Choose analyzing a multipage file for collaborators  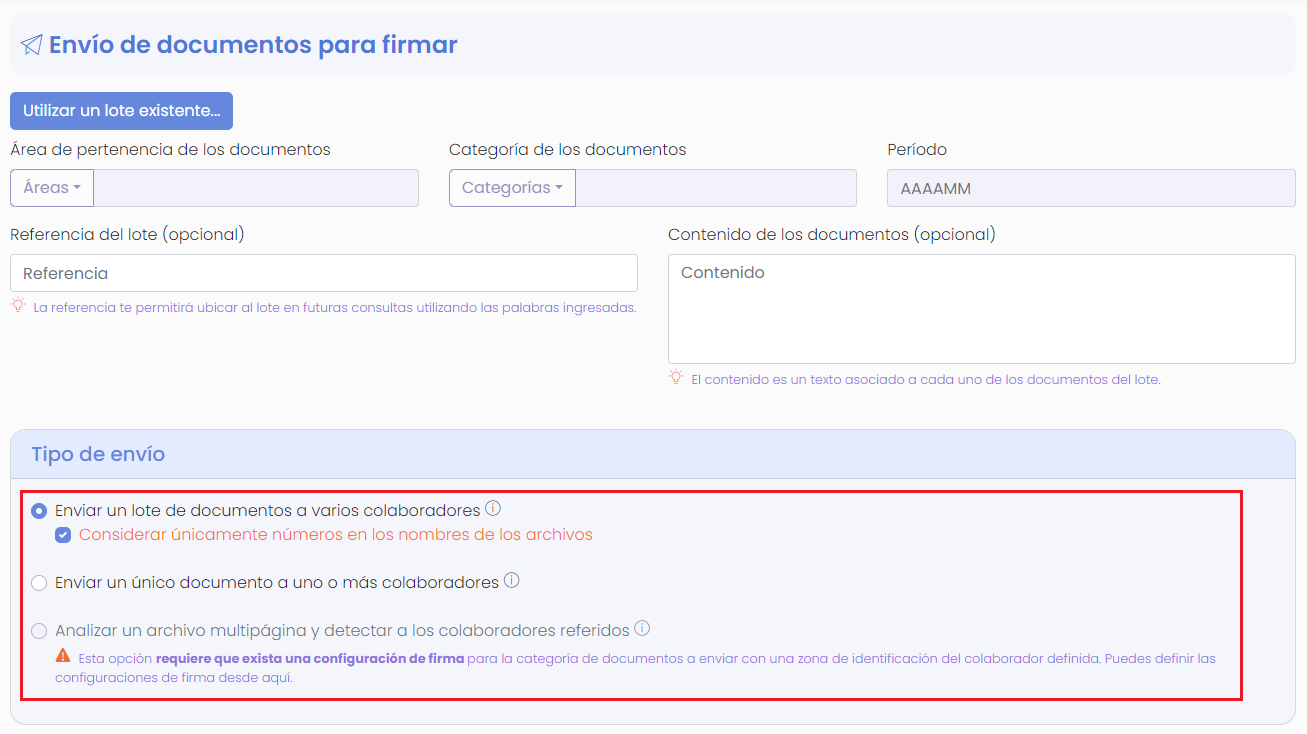coord(38,630)
